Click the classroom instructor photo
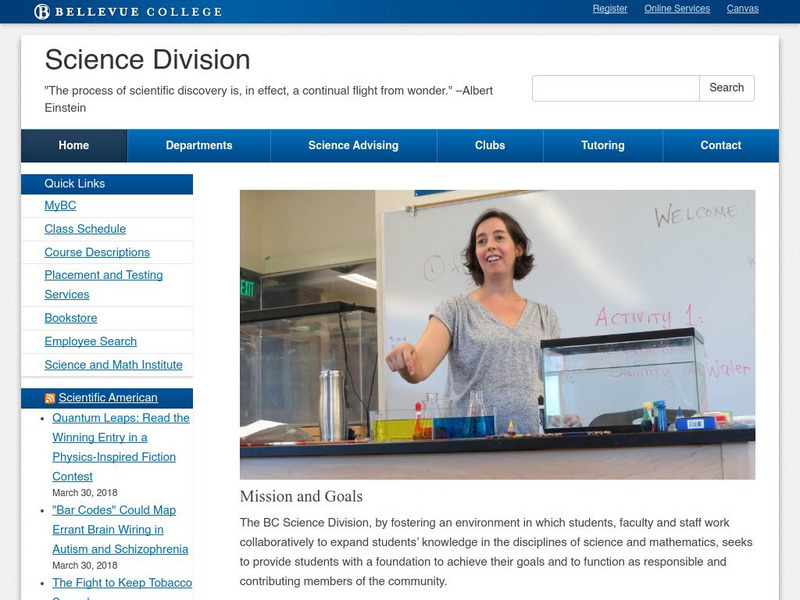This screenshot has width=800, height=600. tap(497, 335)
